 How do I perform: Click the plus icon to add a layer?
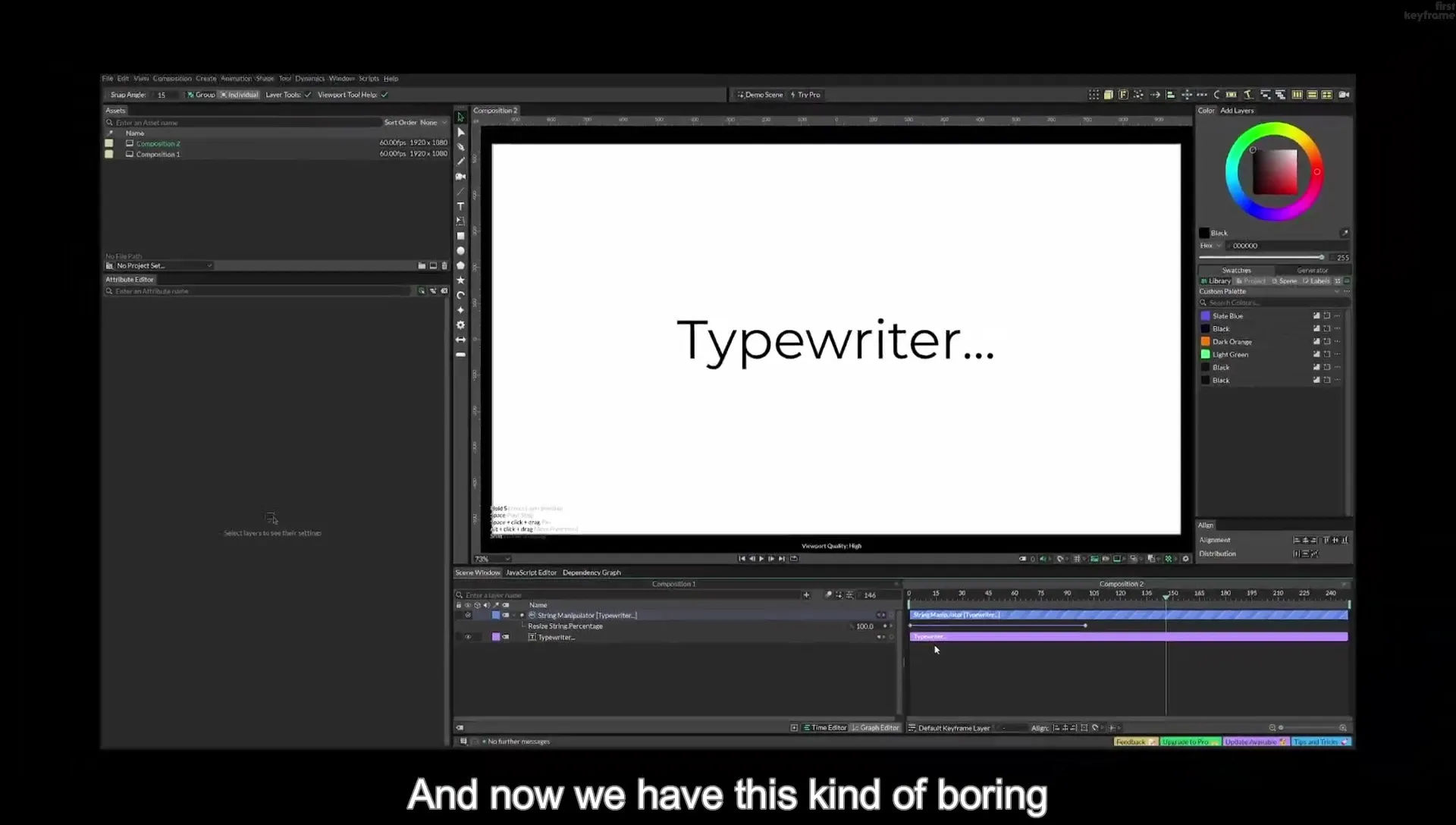806,595
